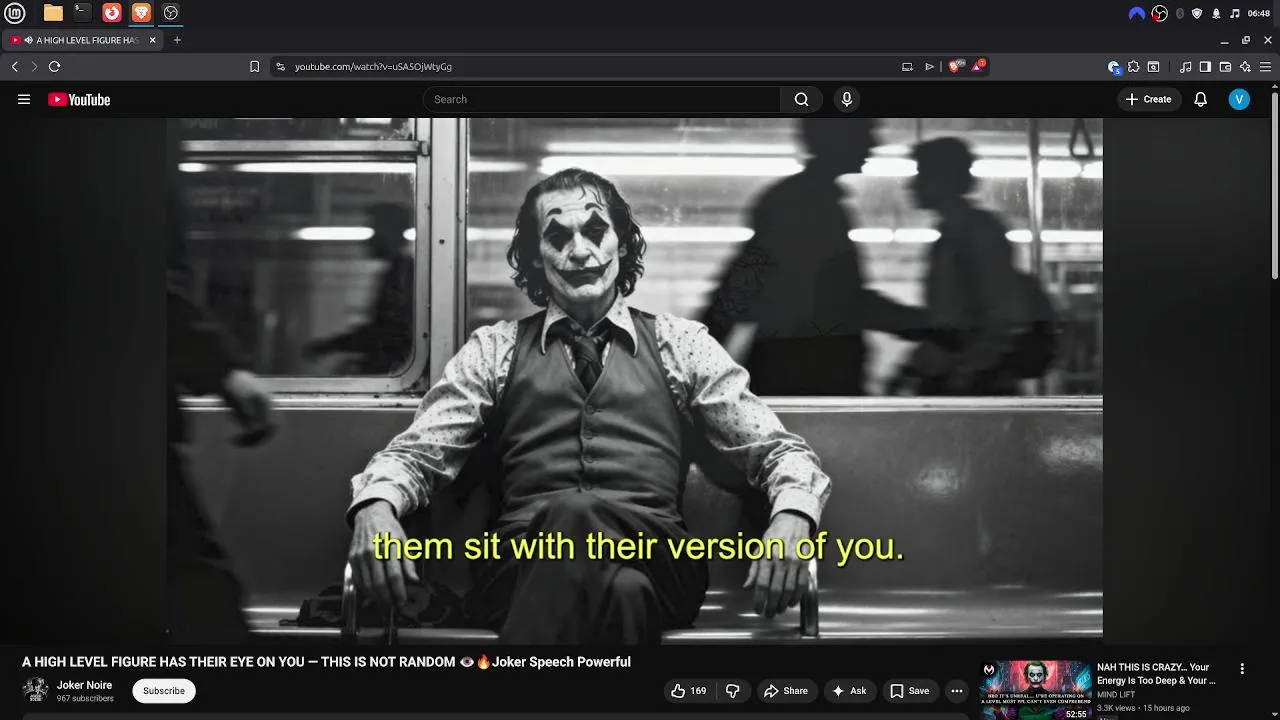Image resolution: width=1280 pixels, height=720 pixels.
Task: Click the YouTube Search input box
Action: [602, 99]
